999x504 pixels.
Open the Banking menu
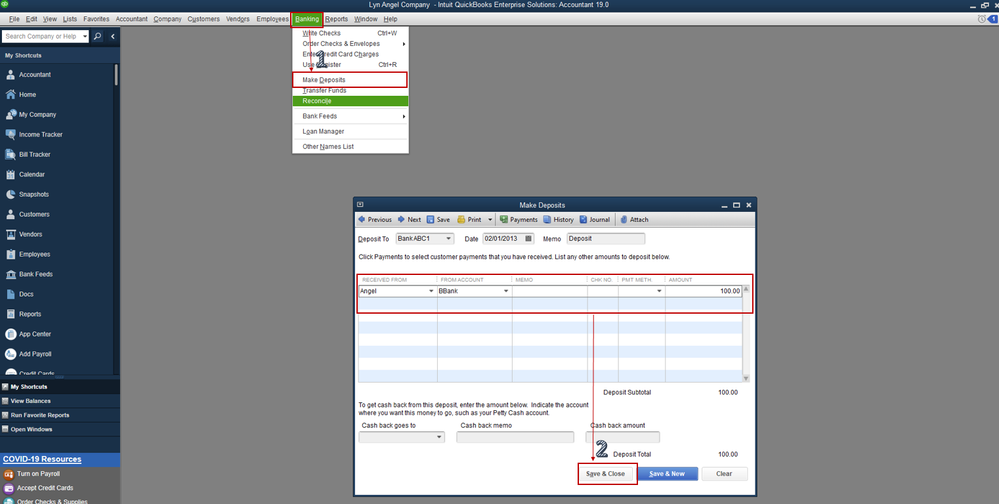tap(307, 19)
